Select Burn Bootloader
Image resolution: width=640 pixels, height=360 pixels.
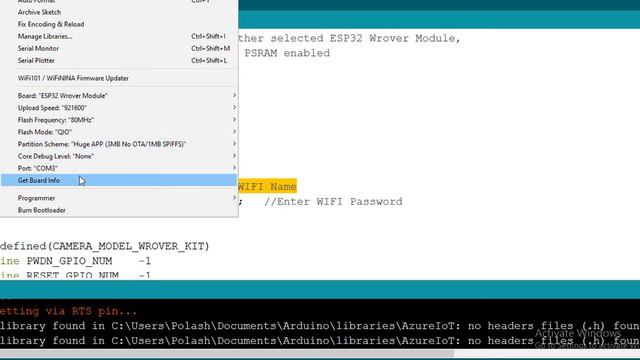point(119,210)
